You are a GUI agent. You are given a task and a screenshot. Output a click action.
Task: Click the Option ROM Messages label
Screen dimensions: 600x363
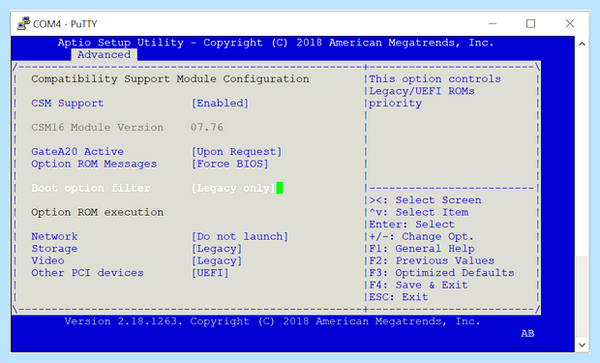coord(94,164)
